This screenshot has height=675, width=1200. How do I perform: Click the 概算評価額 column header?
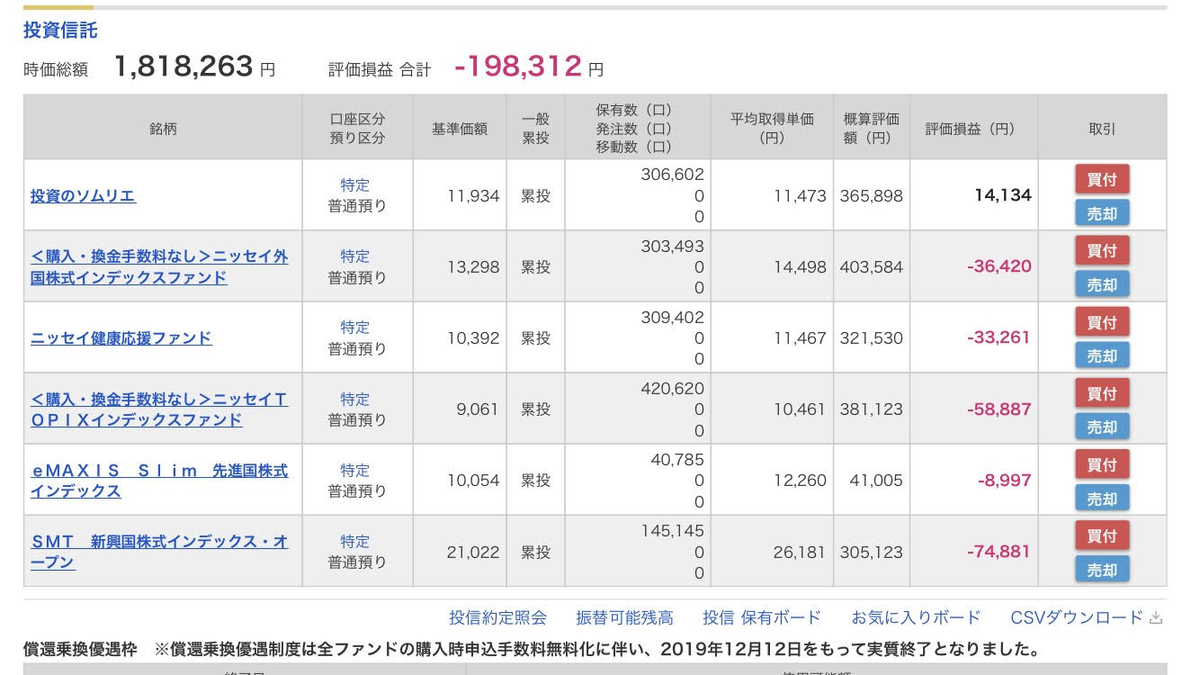871,128
